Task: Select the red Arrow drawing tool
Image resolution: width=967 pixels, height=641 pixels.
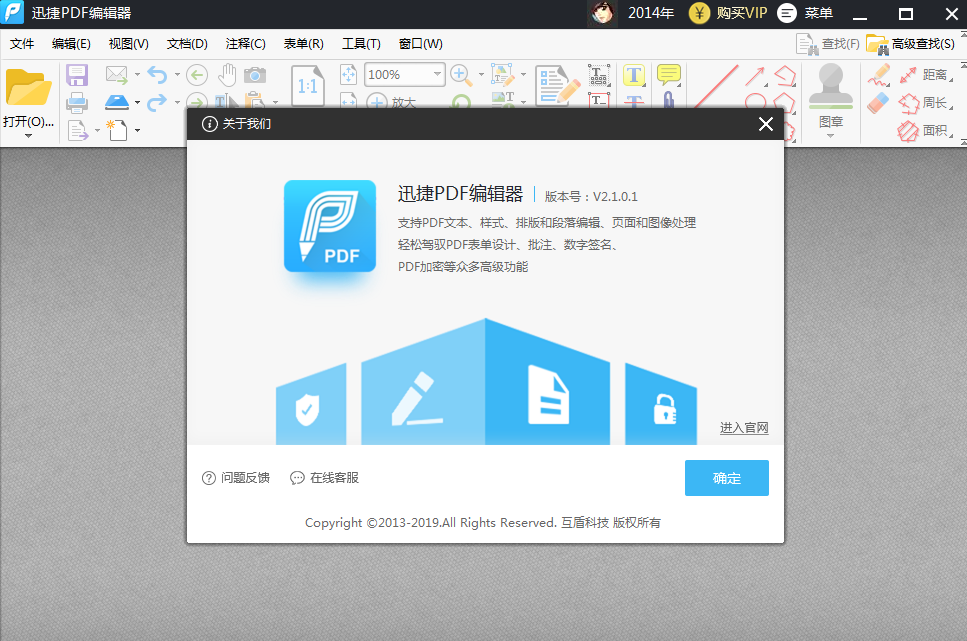Action: (755, 76)
